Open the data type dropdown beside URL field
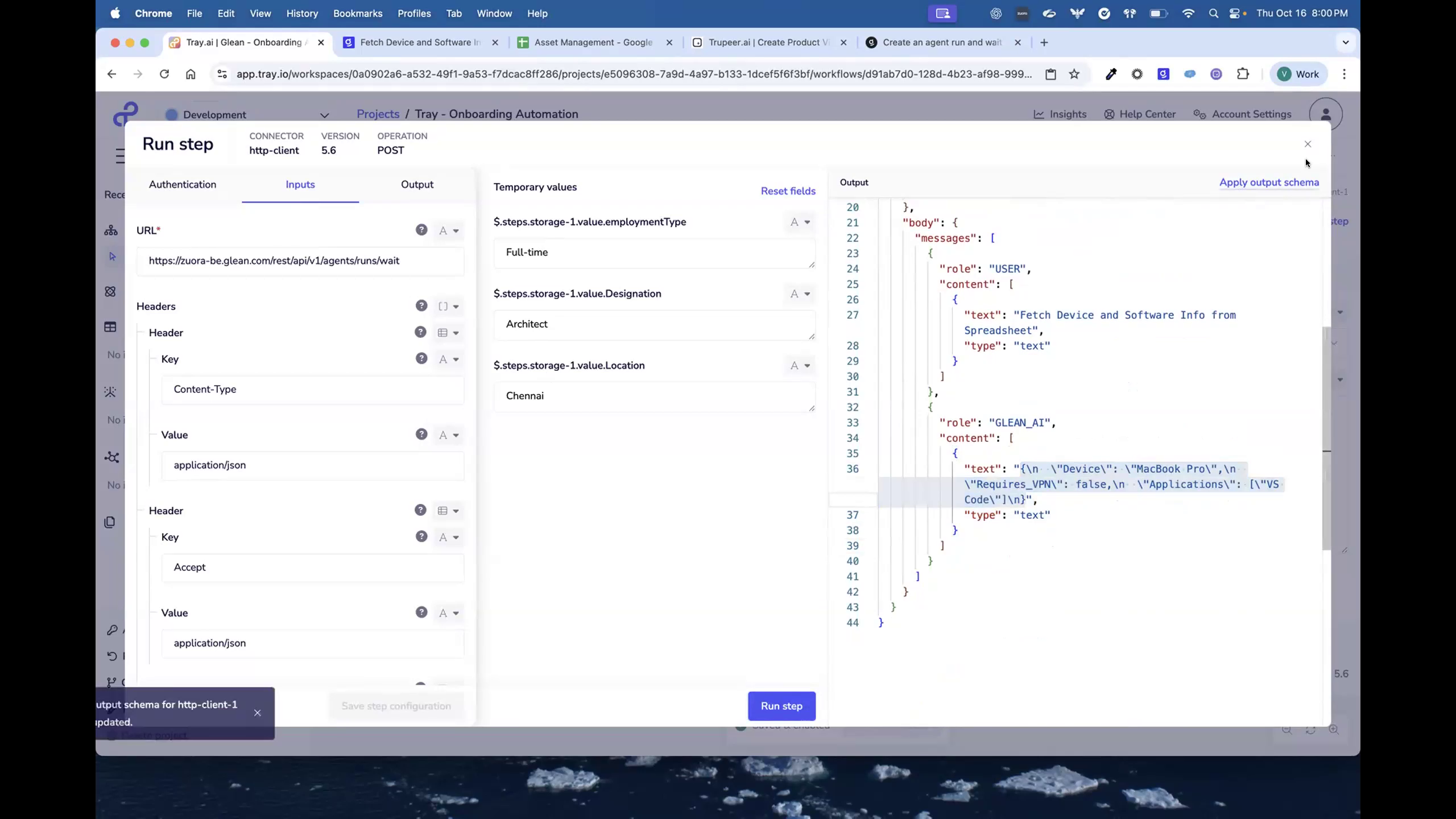1456x819 pixels. point(449,230)
